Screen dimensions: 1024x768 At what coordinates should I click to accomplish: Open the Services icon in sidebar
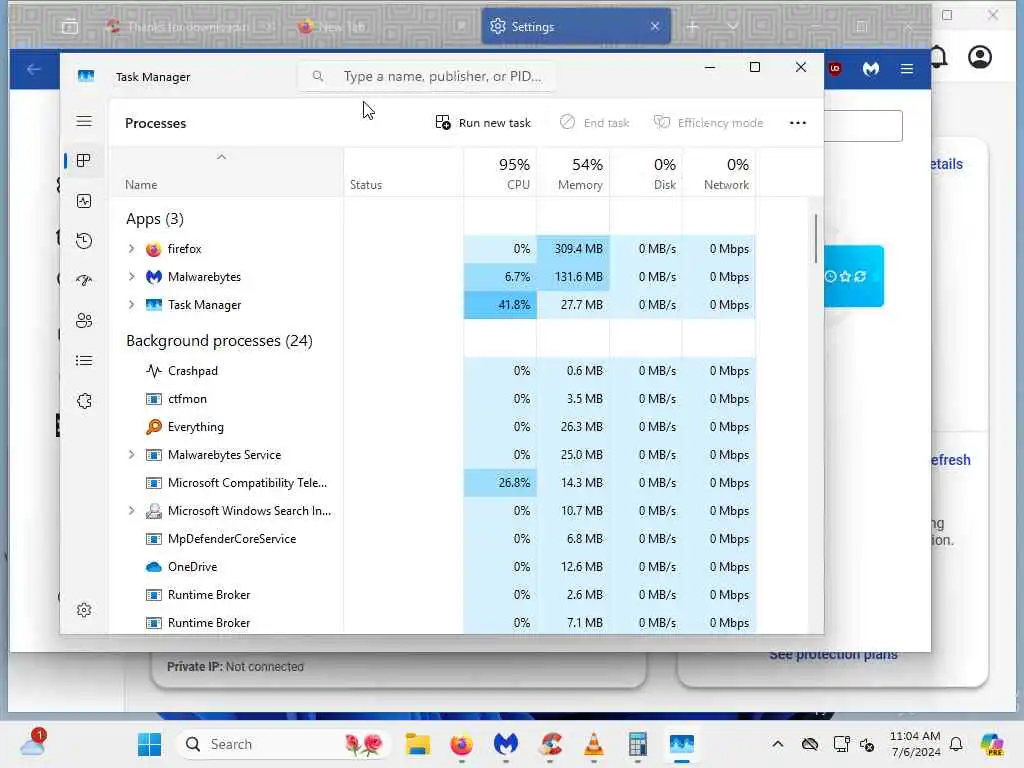[x=84, y=401]
